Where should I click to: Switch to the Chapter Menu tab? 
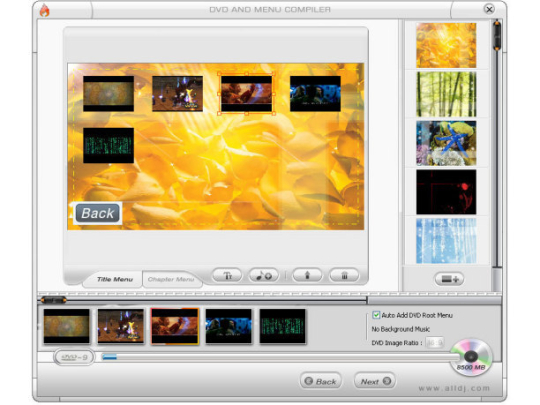171,279
